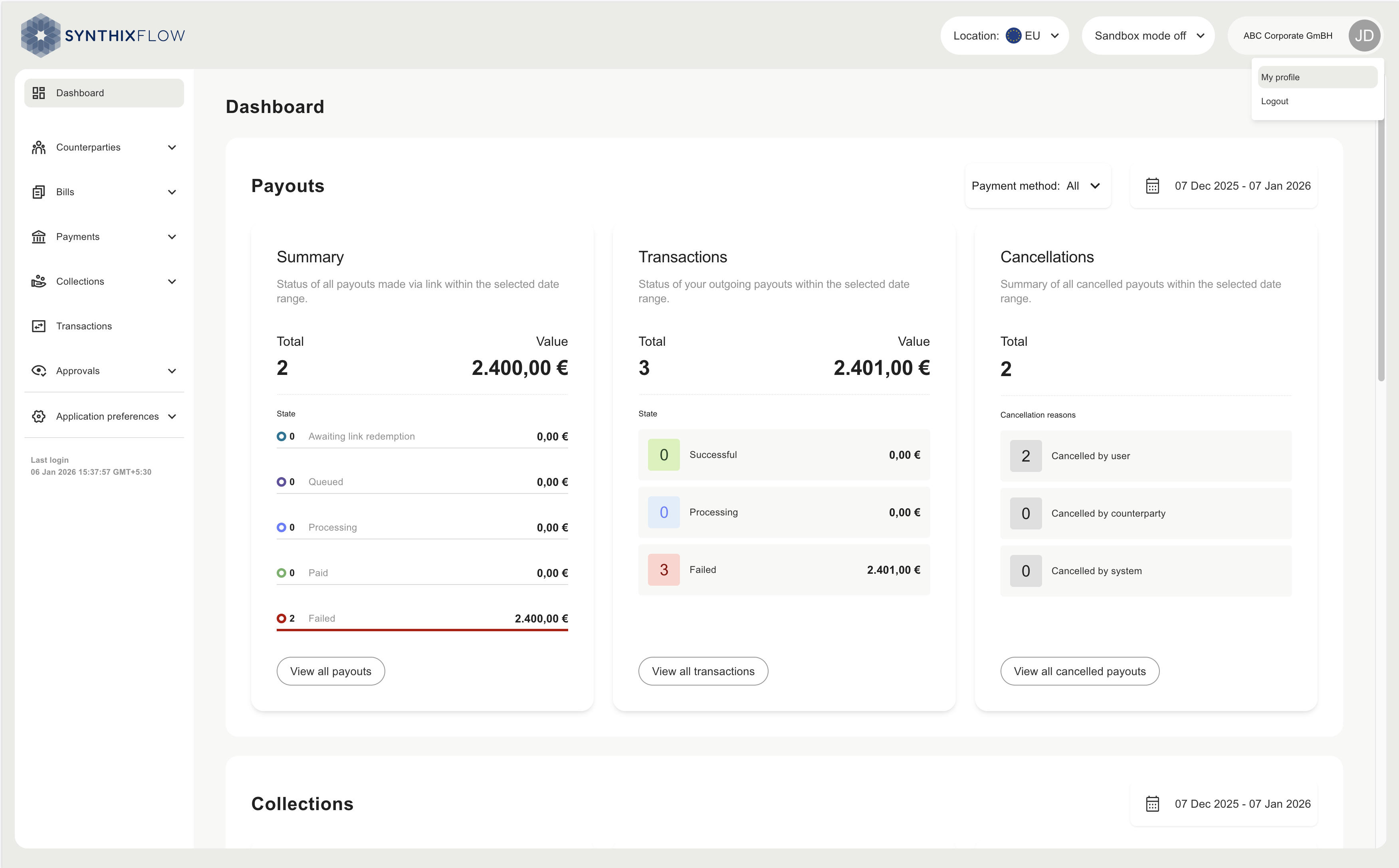This screenshot has width=1399, height=868.
Task: Open the Location EU dropdown
Action: [1005, 36]
